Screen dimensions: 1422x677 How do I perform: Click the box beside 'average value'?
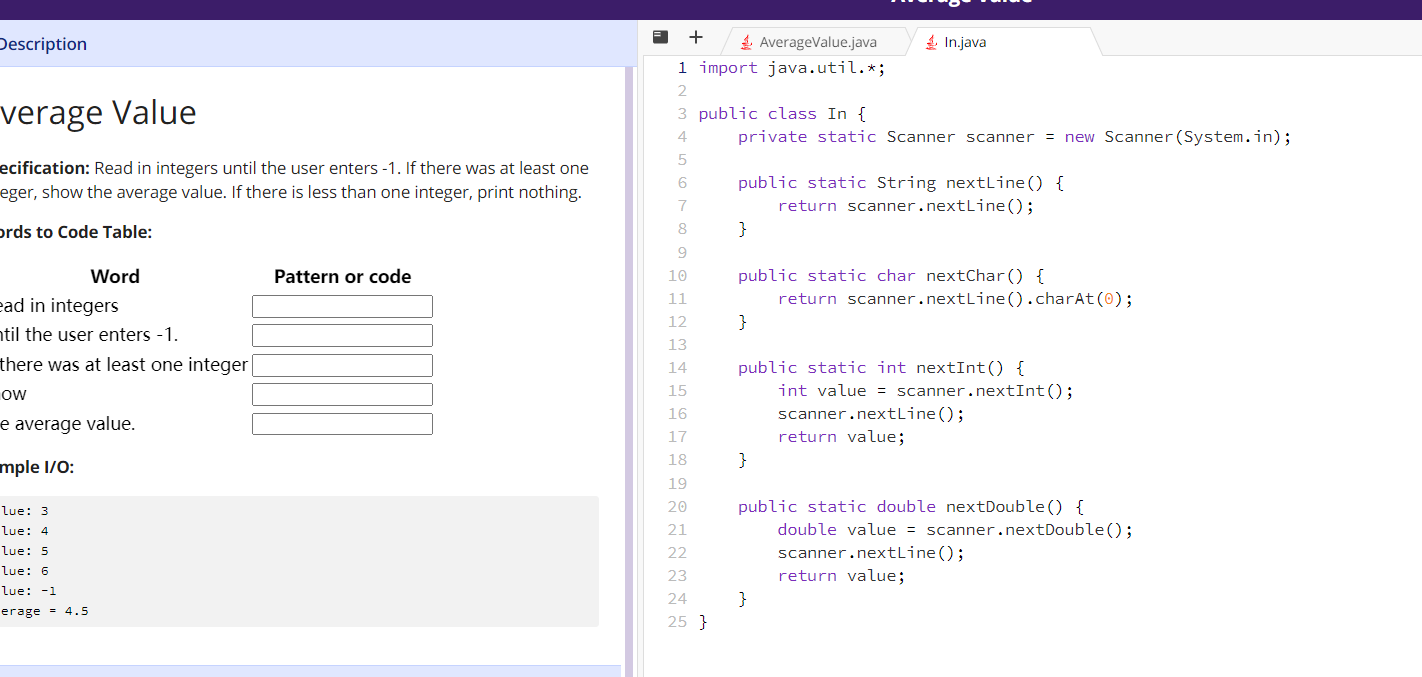click(342, 424)
